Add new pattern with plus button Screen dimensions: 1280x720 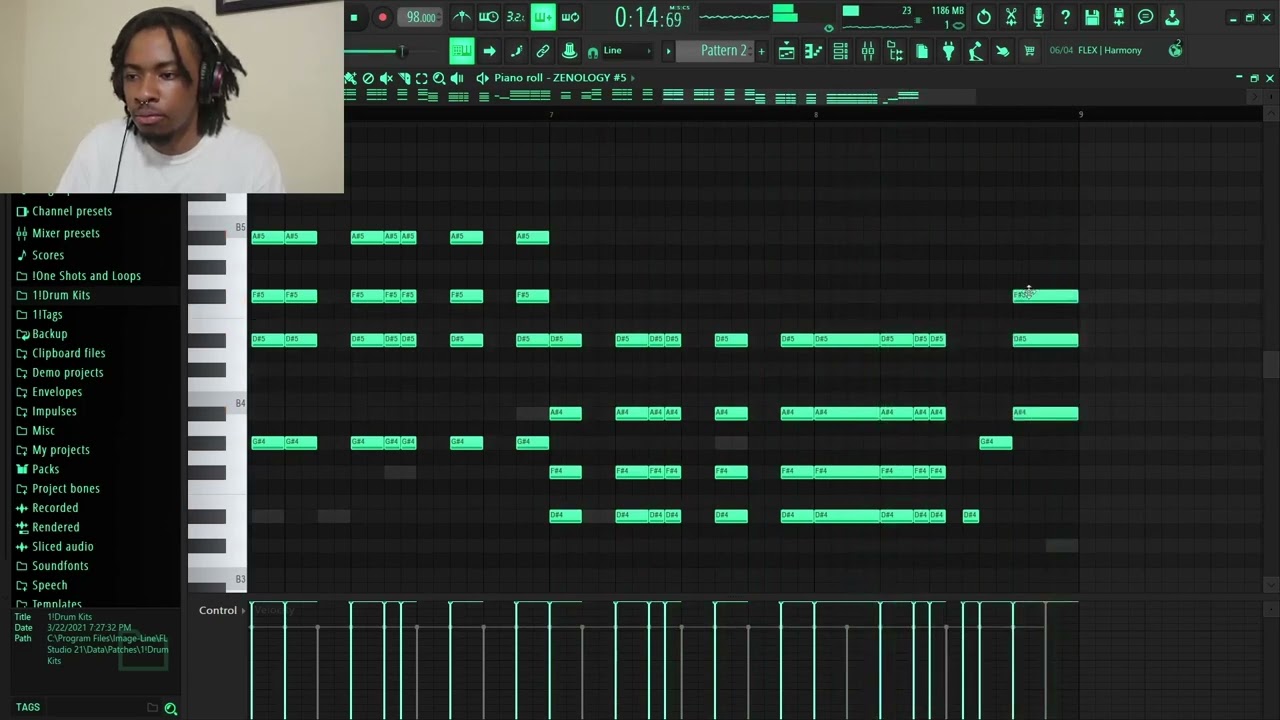coord(761,51)
